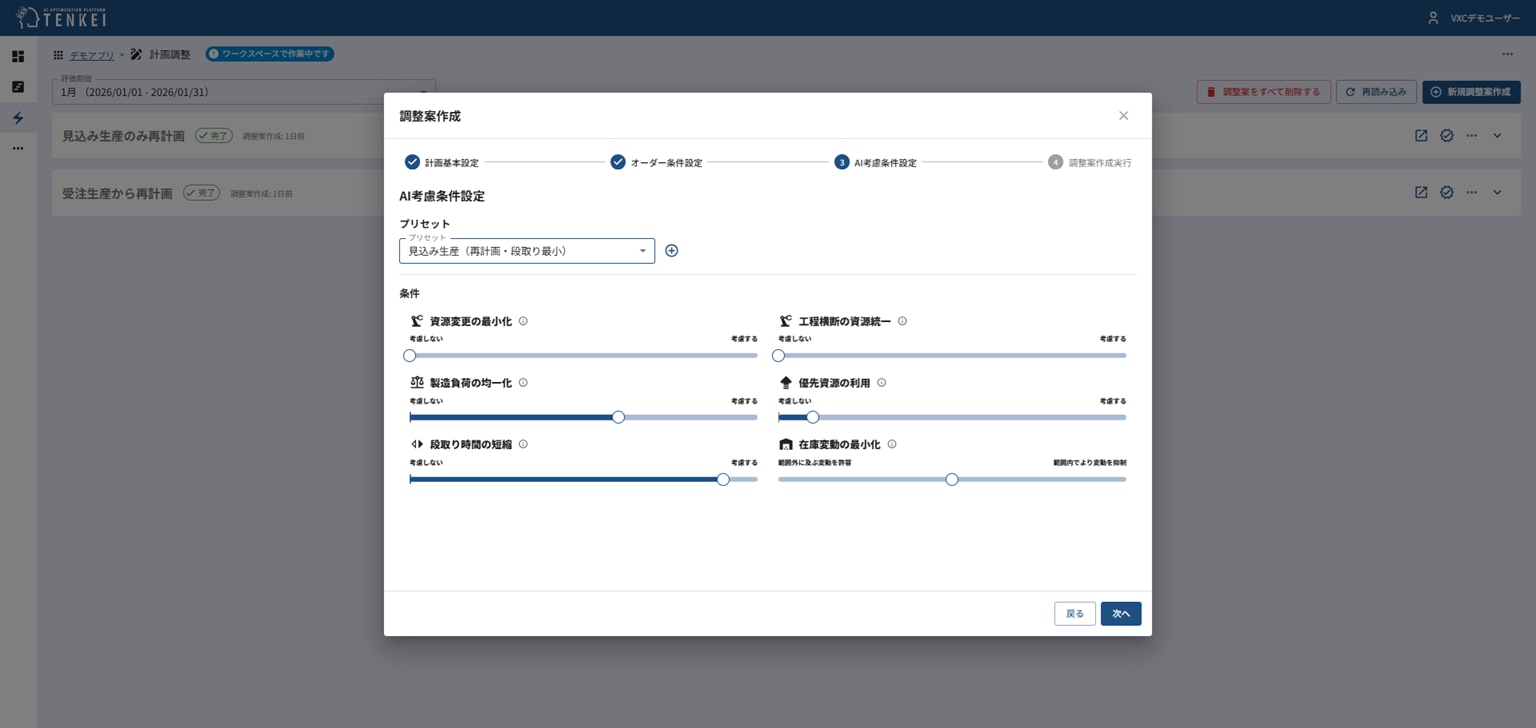
Task: Open info icon beside 工程横断の資源統一
Action: pos(902,321)
